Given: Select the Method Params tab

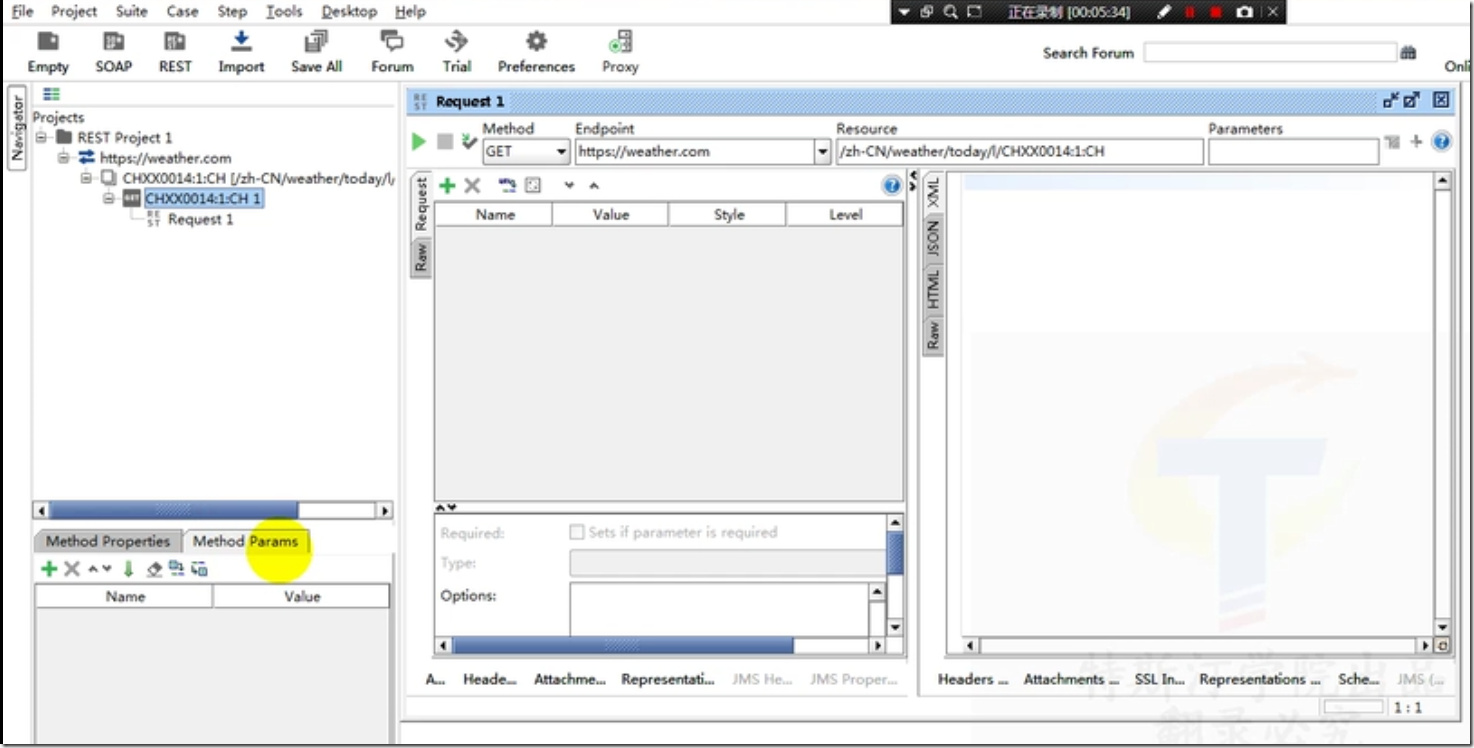Looking at the screenshot, I should point(245,541).
